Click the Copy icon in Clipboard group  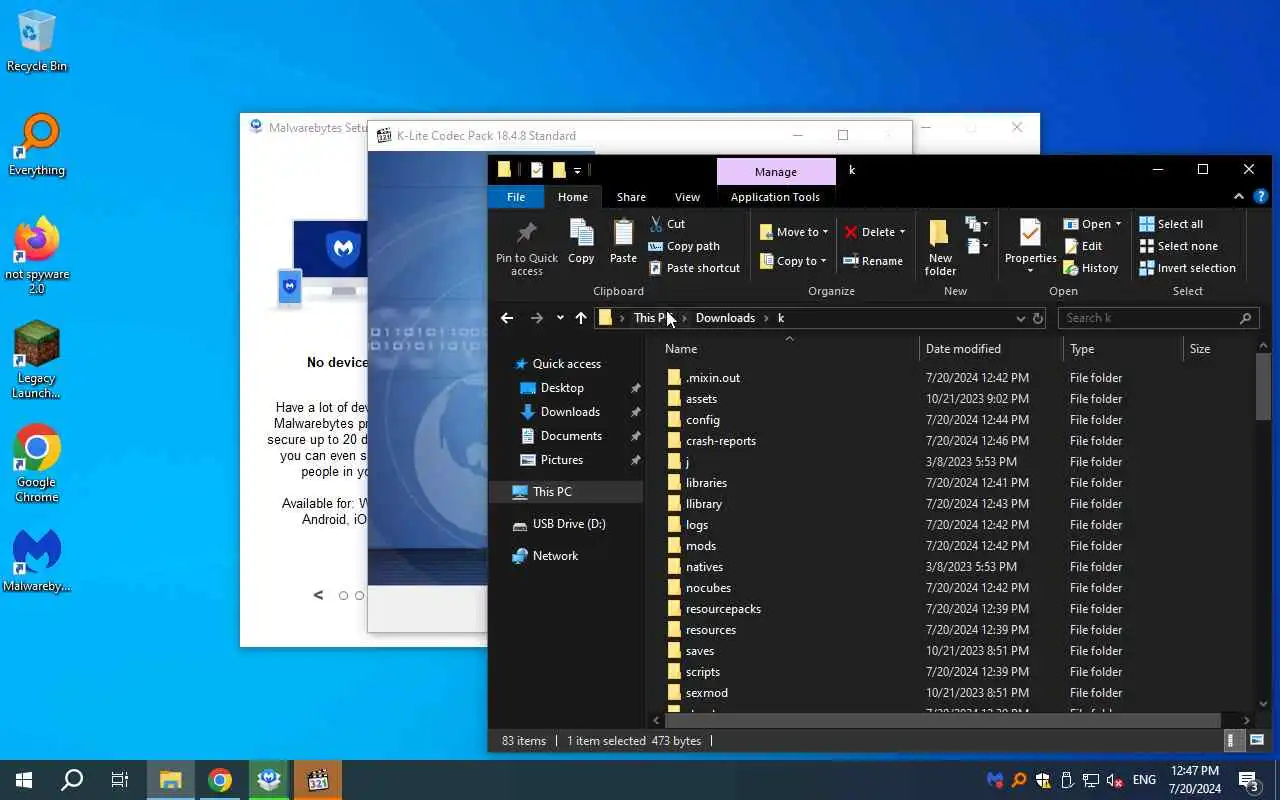[x=581, y=241]
